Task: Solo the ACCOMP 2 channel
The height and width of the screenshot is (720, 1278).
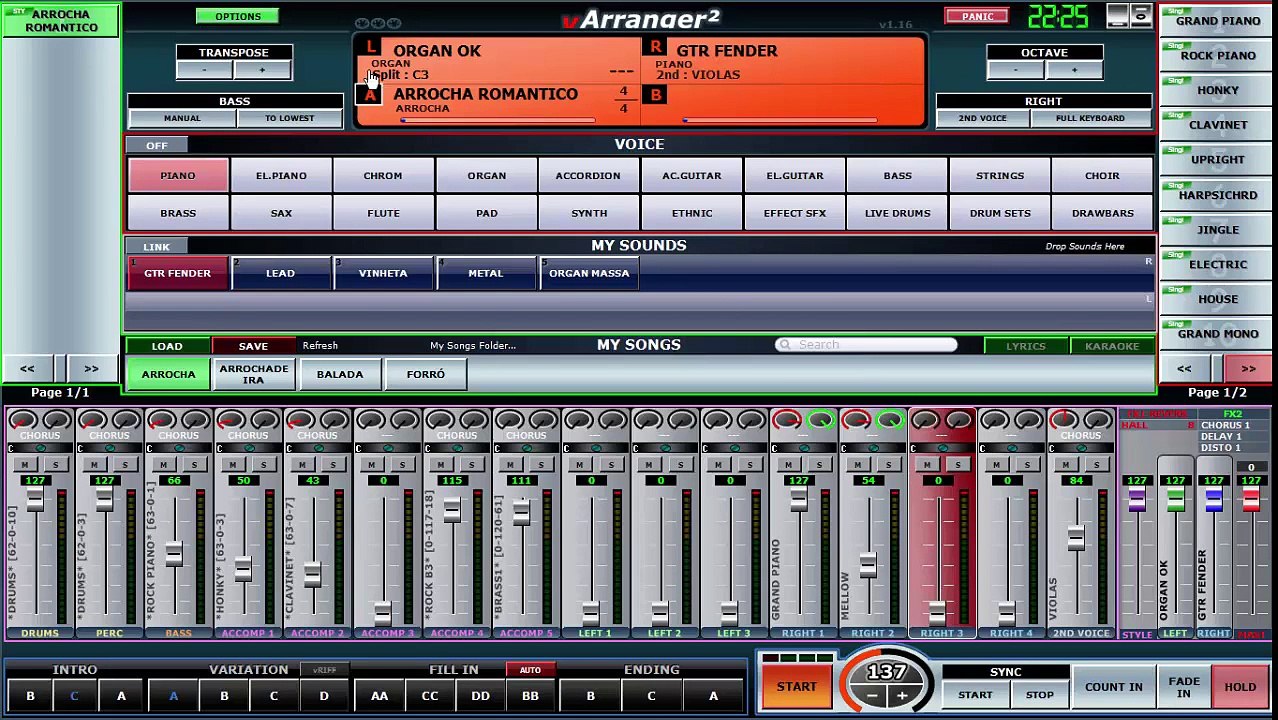Action: coord(333,465)
